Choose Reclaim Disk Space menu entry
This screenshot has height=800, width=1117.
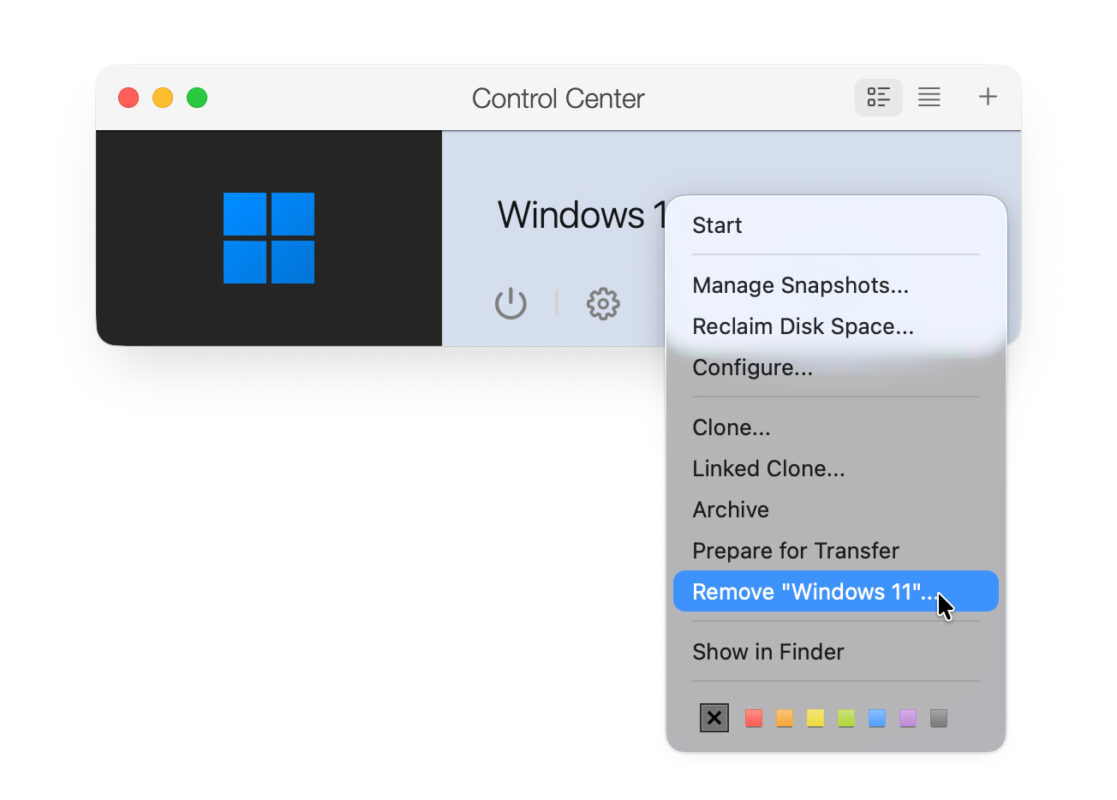pyautogui.click(x=802, y=327)
